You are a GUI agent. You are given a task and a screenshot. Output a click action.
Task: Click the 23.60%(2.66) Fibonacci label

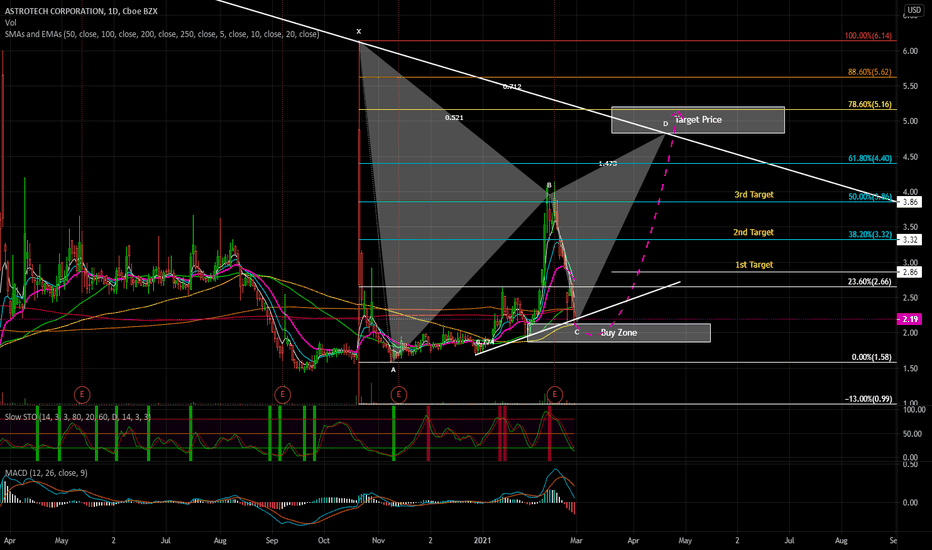click(870, 281)
